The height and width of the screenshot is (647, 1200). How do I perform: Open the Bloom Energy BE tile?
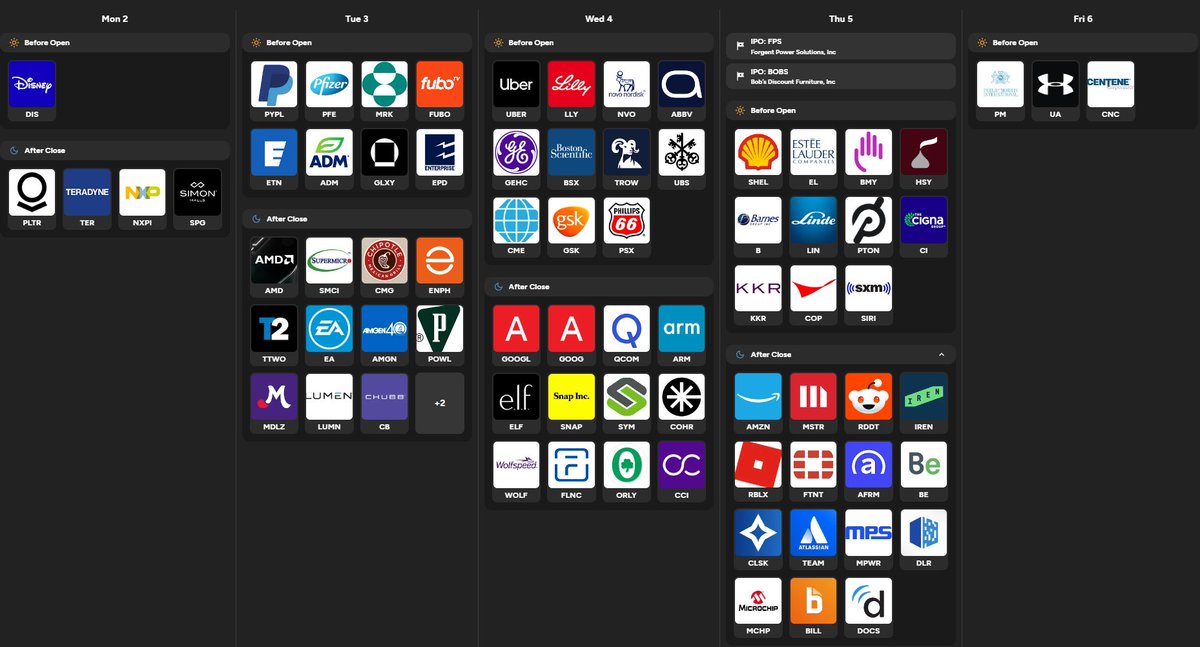pyautogui.click(x=923, y=470)
